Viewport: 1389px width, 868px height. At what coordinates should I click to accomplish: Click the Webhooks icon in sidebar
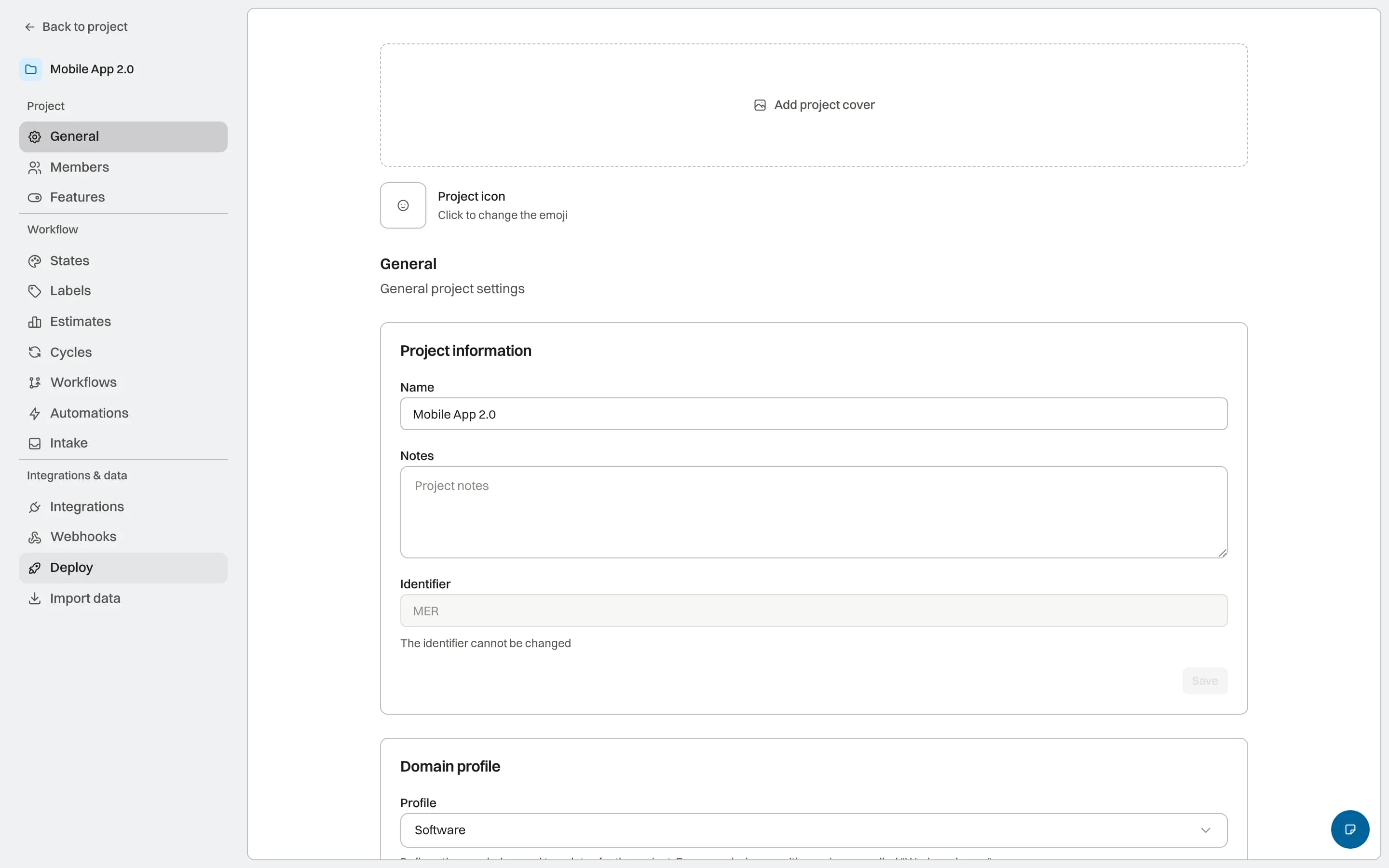click(35, 537)
